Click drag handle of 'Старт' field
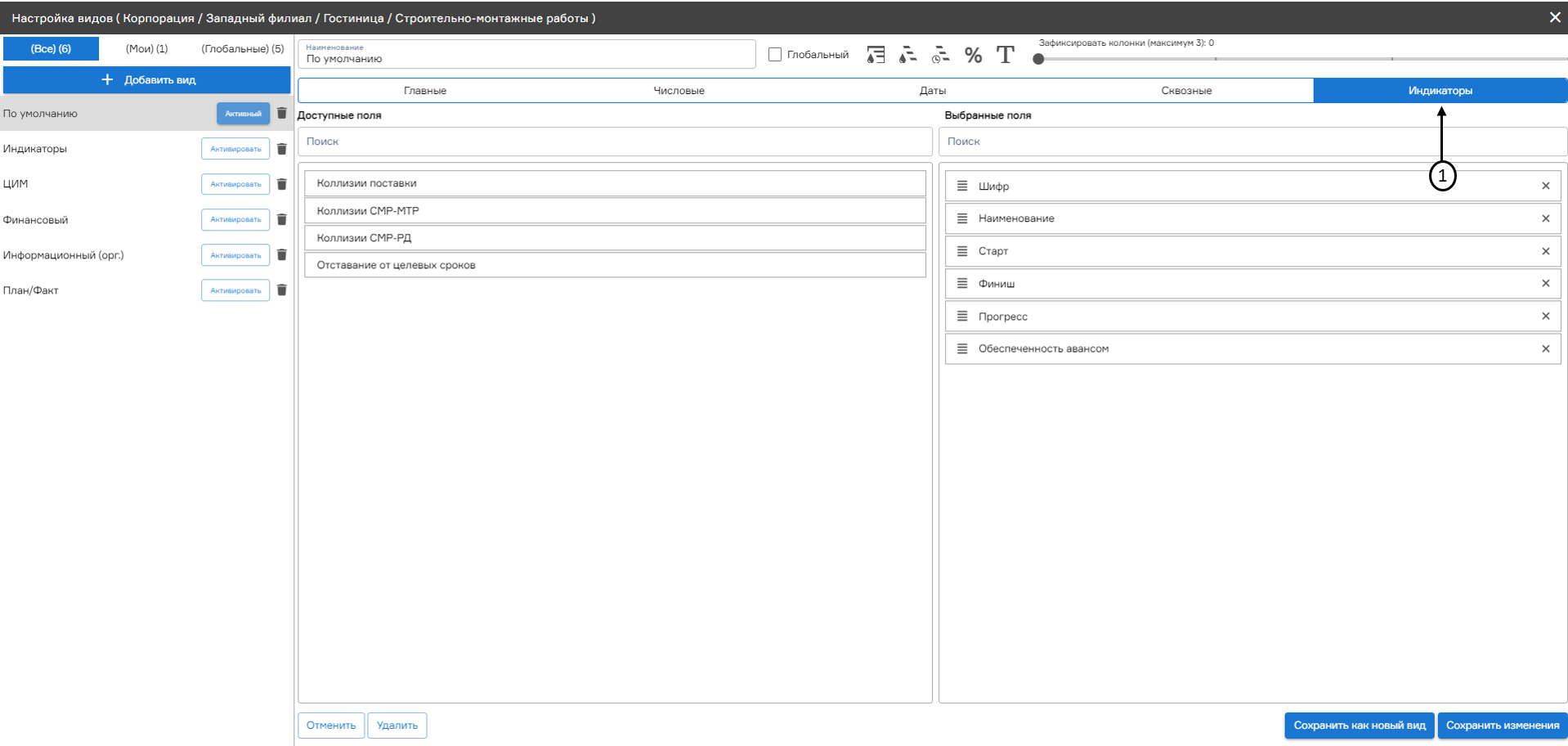1568x746 pixels. (x=962, y=251)
